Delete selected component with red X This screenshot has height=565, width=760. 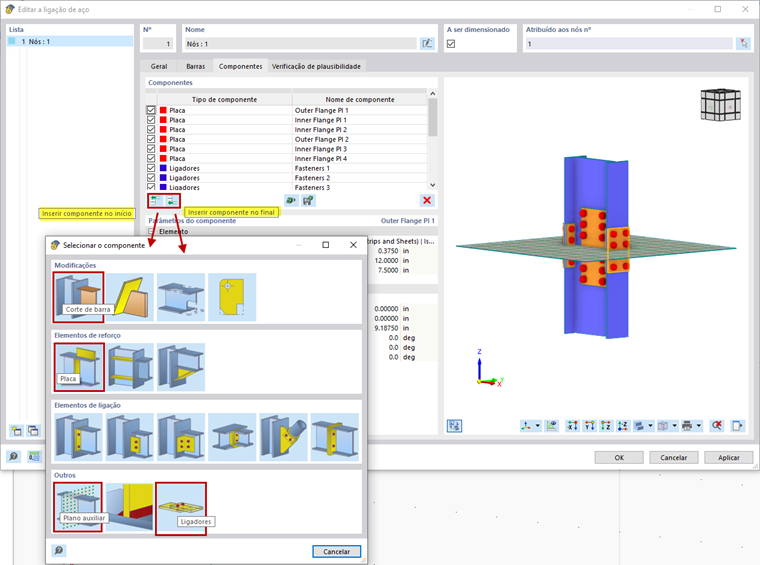pos(427,201)
